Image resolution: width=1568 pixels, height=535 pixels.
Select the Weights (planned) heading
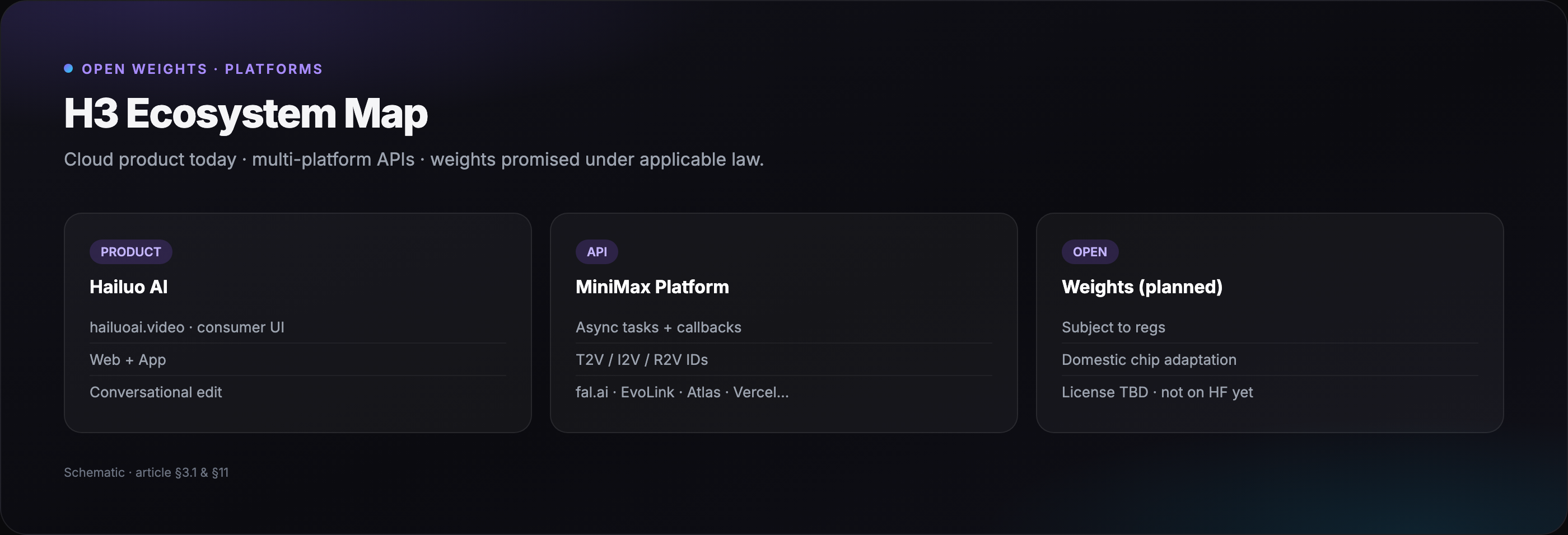[x=1142, y=287]
